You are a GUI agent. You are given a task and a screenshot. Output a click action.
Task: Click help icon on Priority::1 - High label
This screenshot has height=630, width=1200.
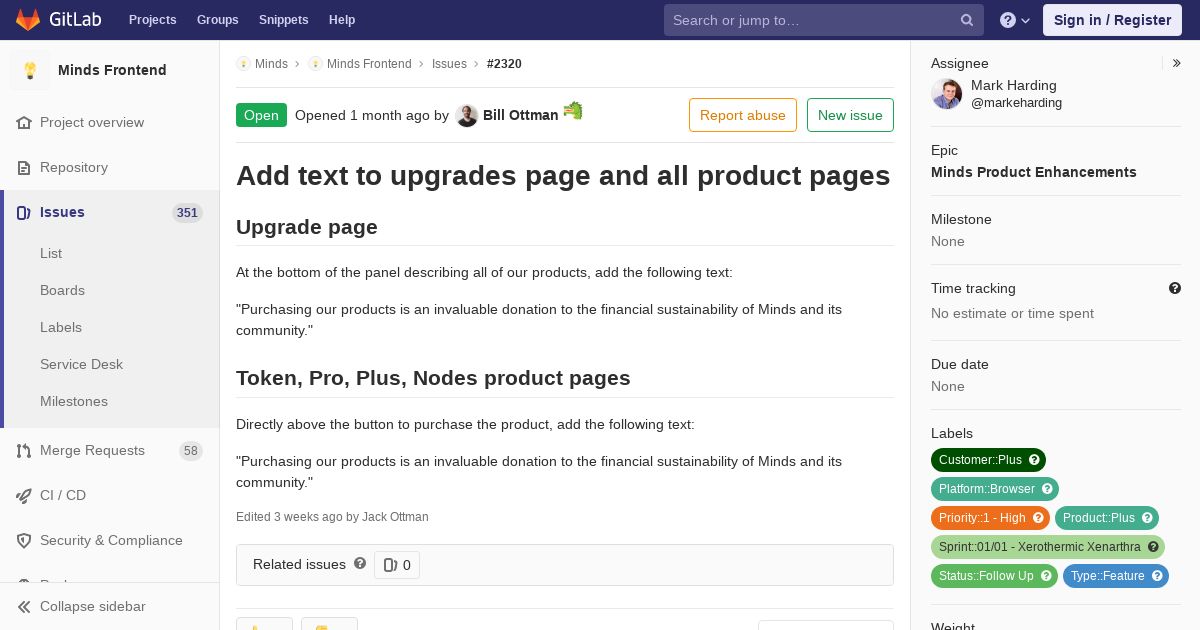coord(1039,518)
